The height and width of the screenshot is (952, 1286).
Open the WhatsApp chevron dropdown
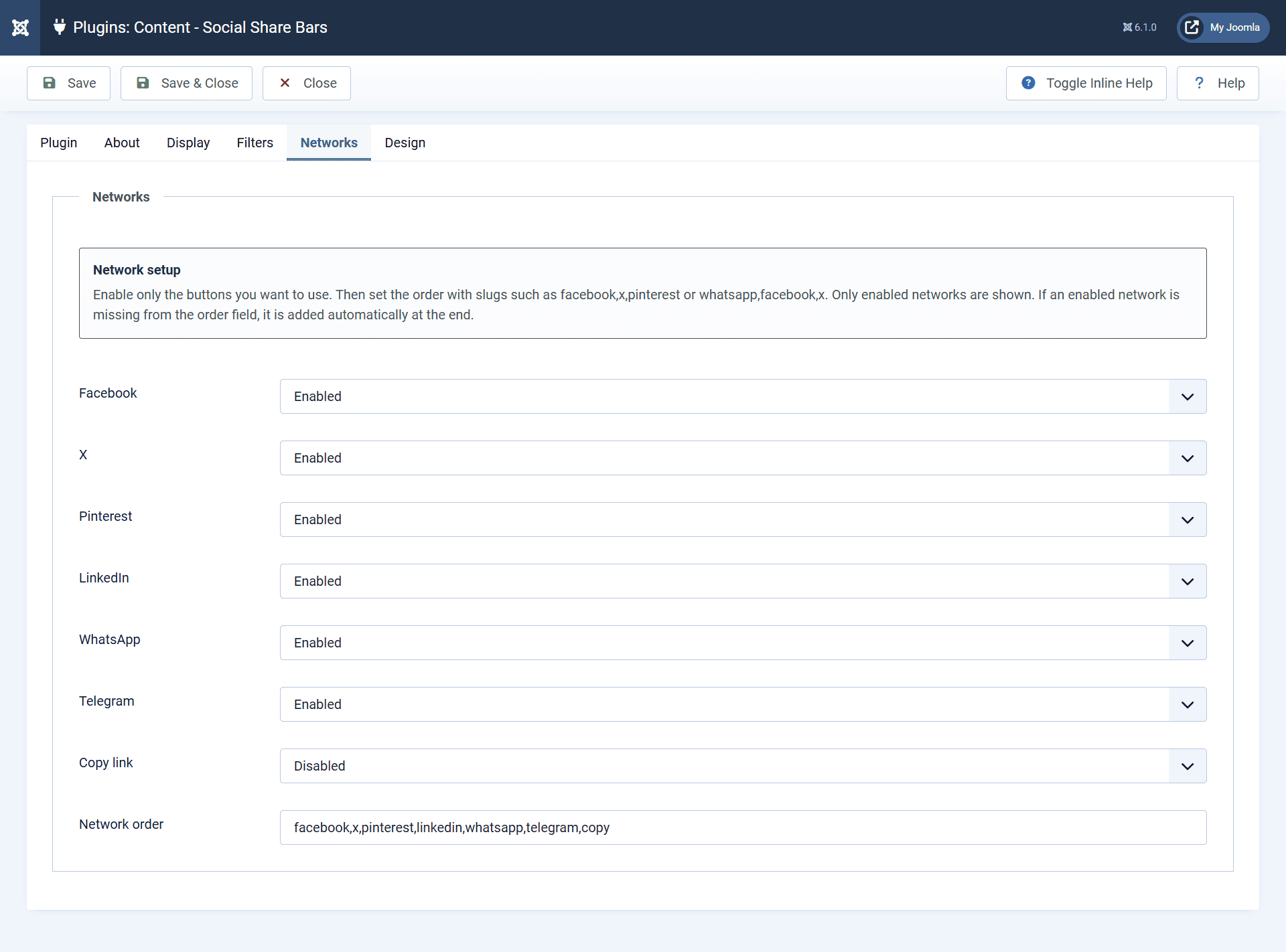pos(1187,643)
